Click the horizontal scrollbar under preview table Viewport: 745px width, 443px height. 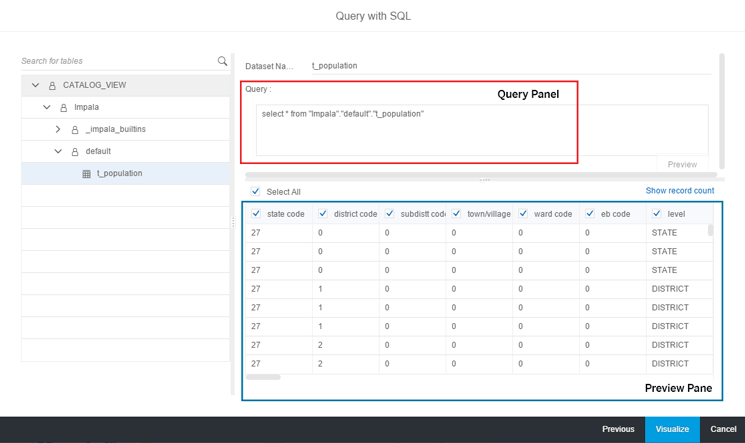pyautogui.click(x=263, y=377)
